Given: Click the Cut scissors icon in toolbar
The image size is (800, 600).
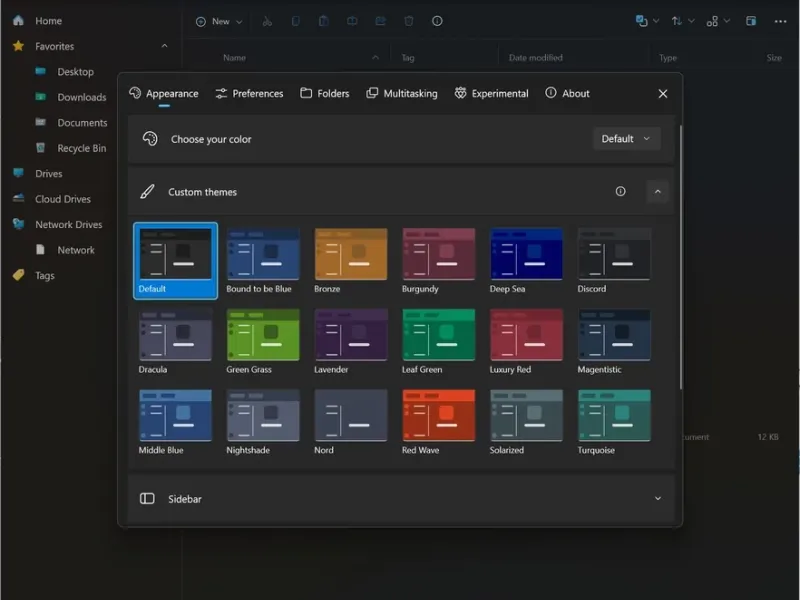Looking at the screenshot, I should tap(266, 21).
